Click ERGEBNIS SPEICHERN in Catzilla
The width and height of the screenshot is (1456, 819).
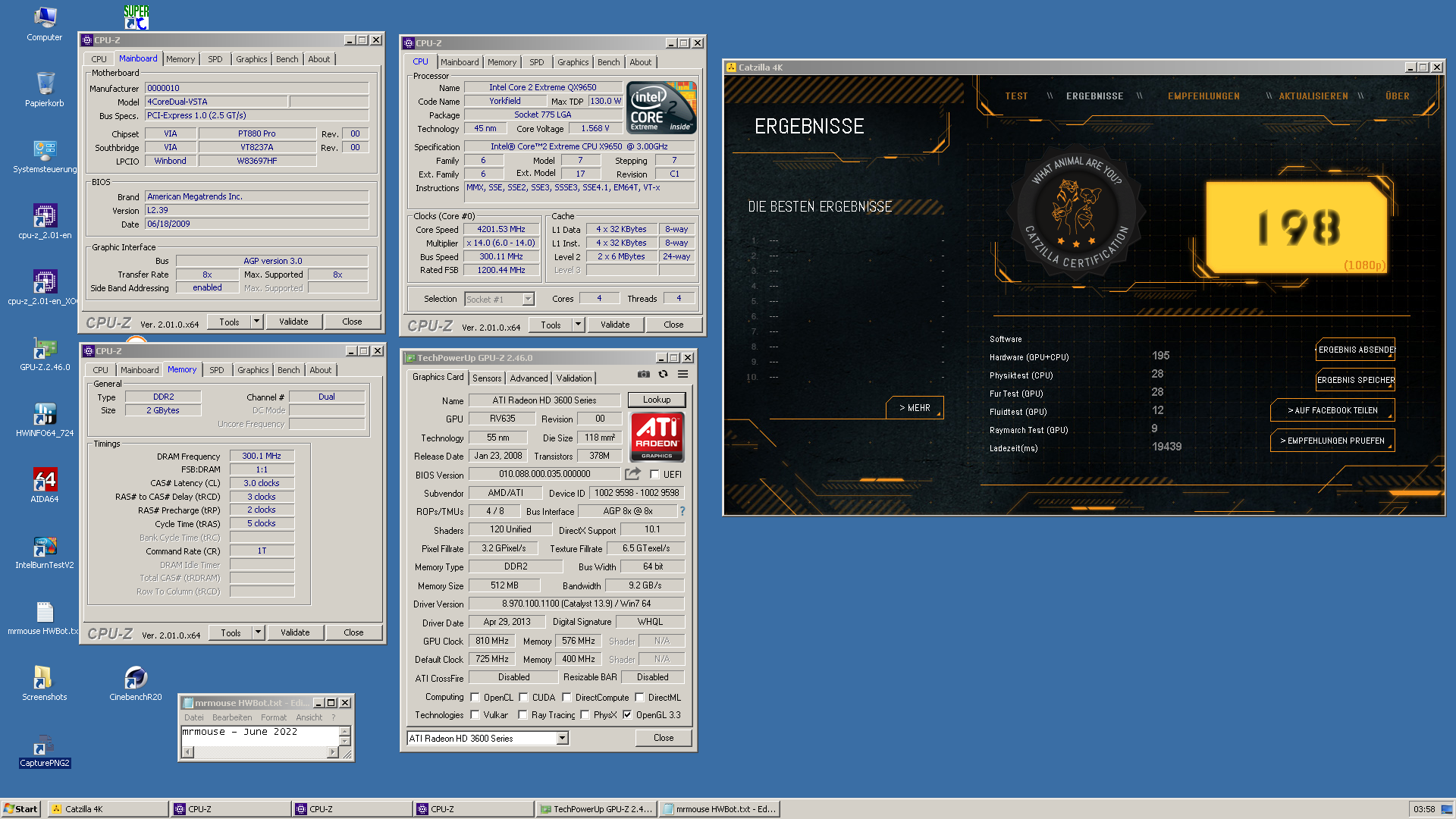[1356, 380]
